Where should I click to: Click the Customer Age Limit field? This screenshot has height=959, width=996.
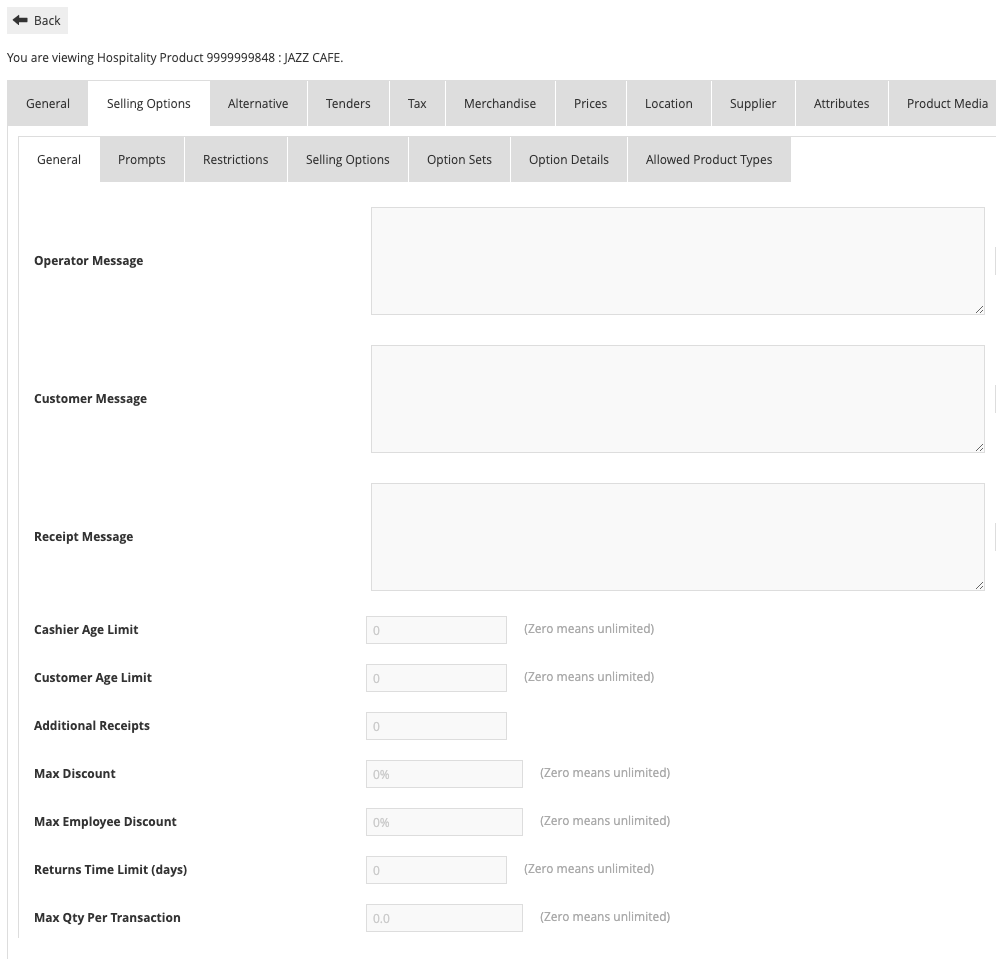pyautogui.click(x=436, y=678)
